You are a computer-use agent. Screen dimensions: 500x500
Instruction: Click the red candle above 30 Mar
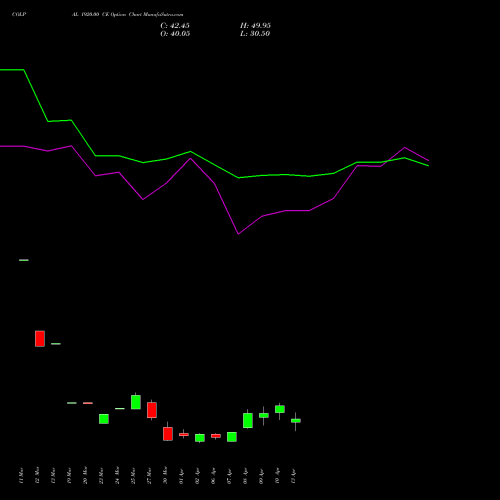(x=168, y=434)
